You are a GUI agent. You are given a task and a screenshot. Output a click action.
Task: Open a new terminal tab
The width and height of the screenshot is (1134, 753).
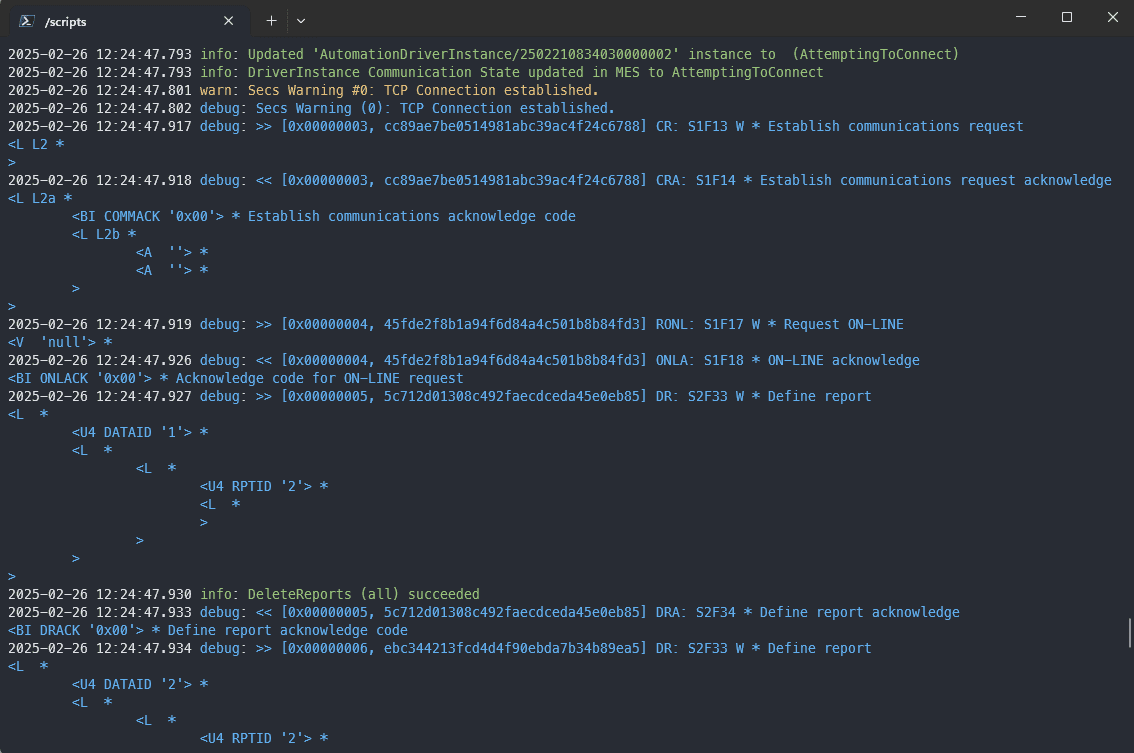point(271,20)
